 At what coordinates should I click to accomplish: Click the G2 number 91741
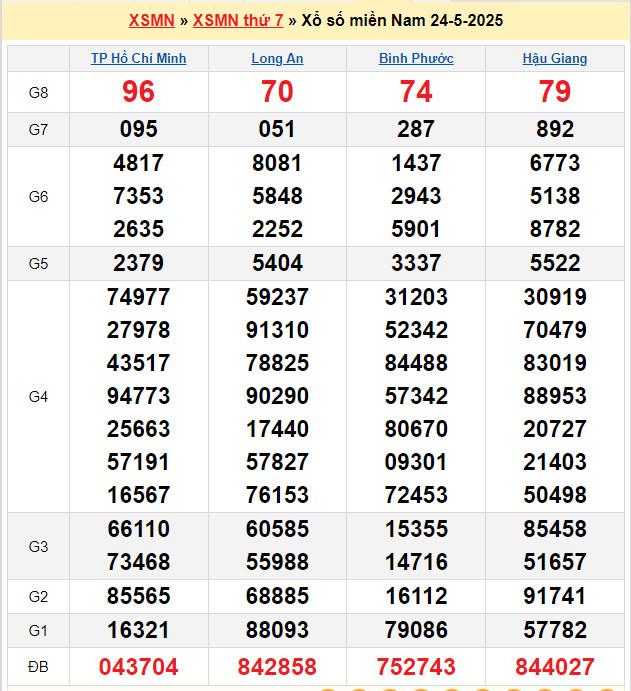[x=555, y=596]
